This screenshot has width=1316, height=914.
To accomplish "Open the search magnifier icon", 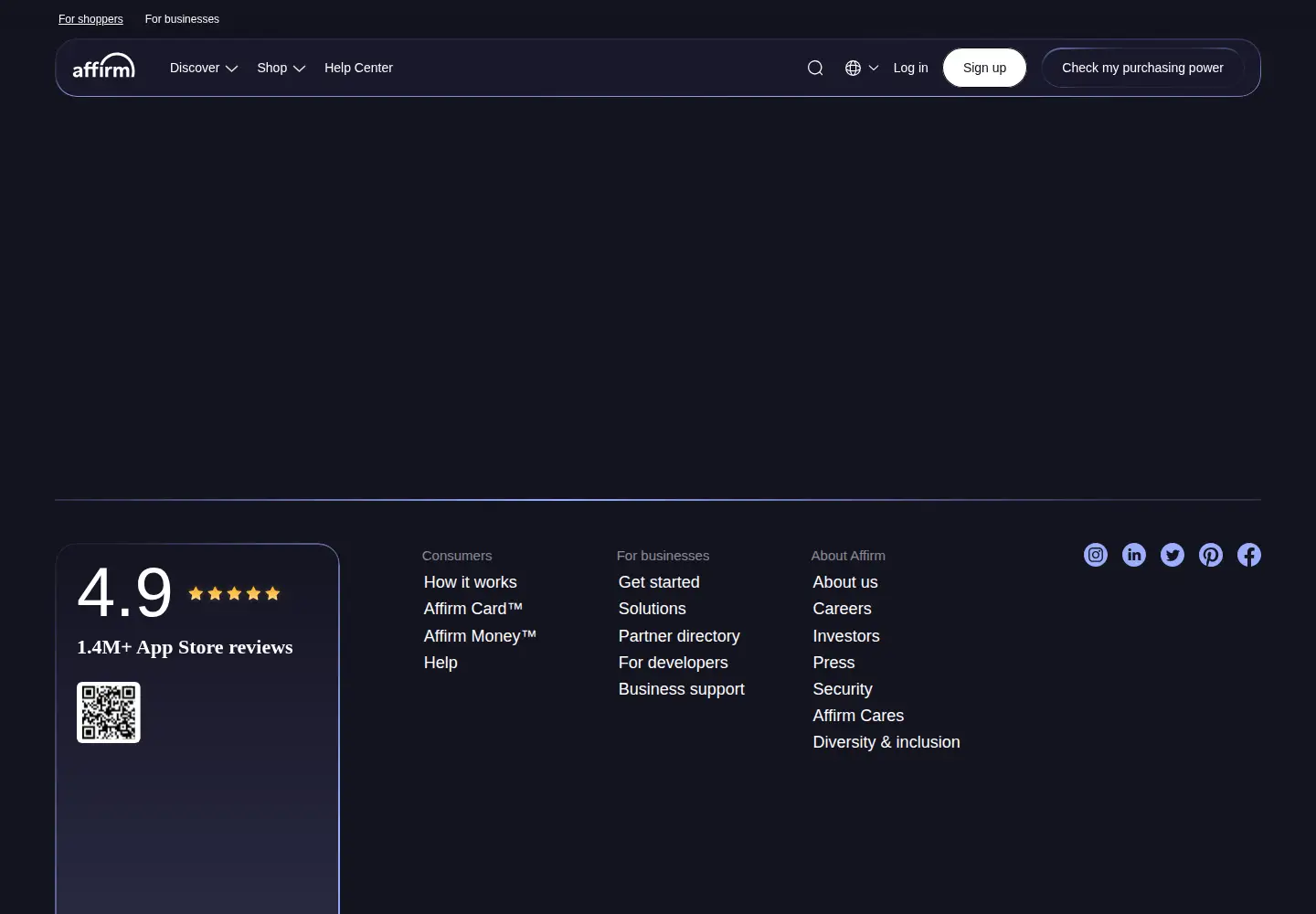I will (815, 68).
